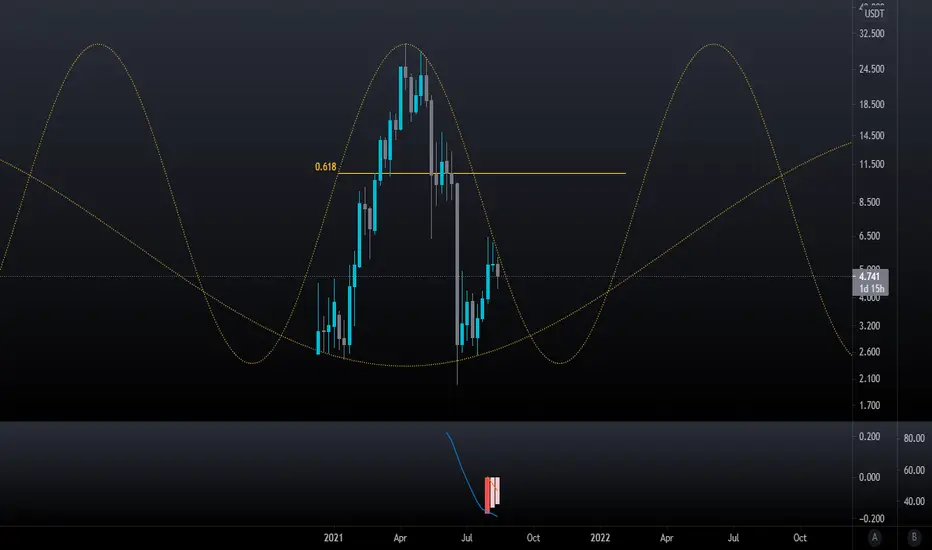Click the current price label 4.741
Image resolution: width=932 pixels, height=550 pixels.
tap(870, 276)
